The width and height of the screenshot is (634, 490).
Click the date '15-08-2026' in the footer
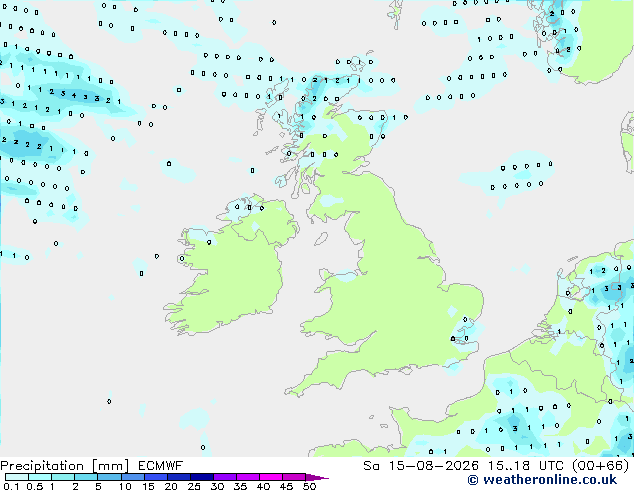(x=433, y=466)
